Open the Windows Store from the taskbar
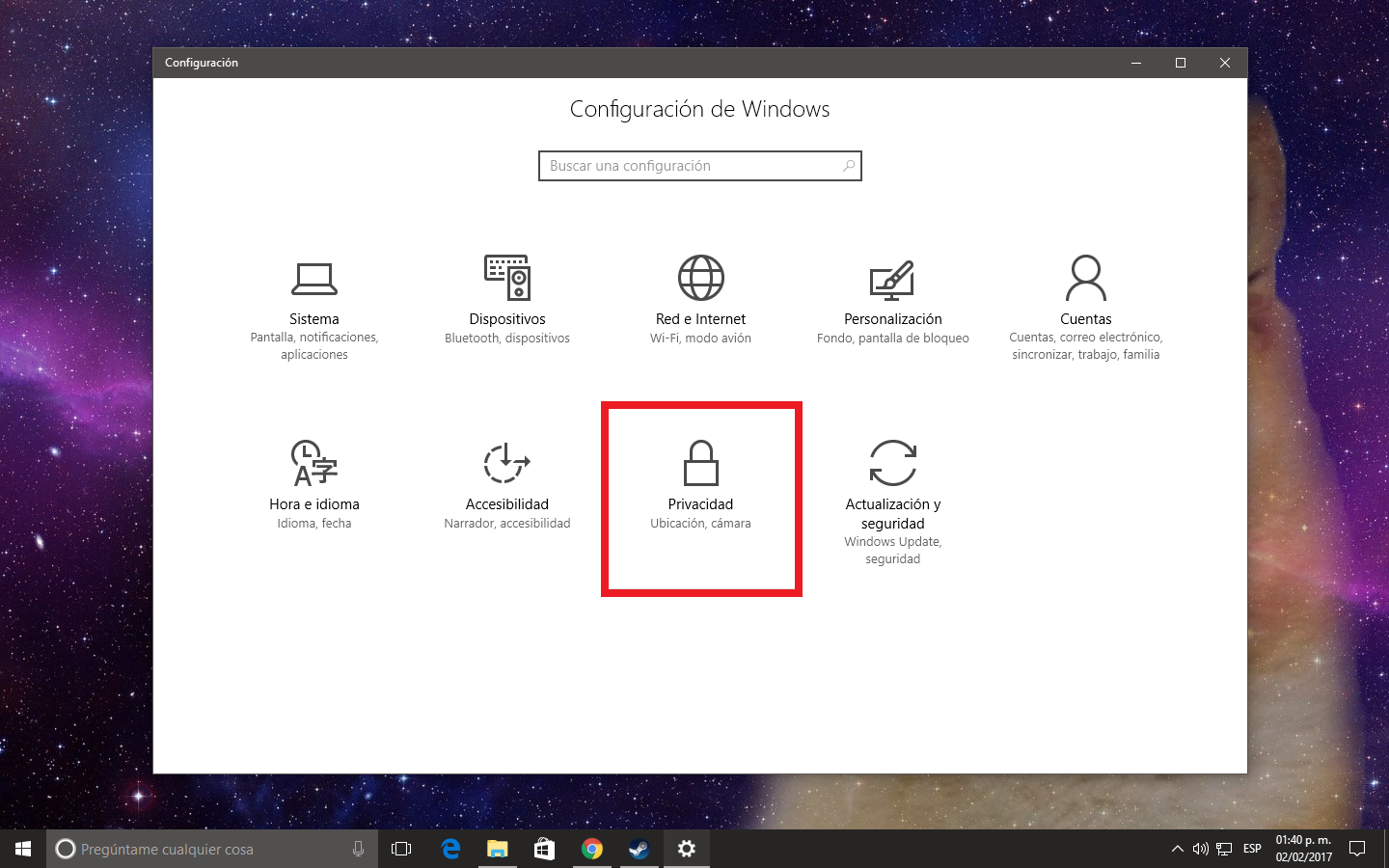Image resolution: width=1389 pixels, height=868 pixels. point(544,849)
